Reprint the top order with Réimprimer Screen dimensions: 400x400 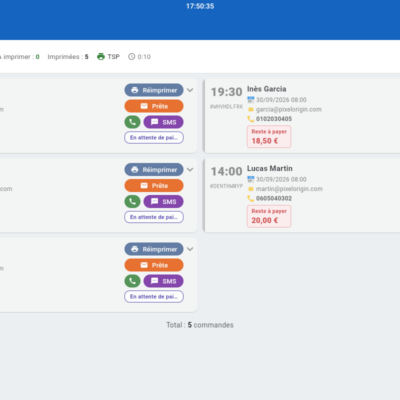[154, 90]
